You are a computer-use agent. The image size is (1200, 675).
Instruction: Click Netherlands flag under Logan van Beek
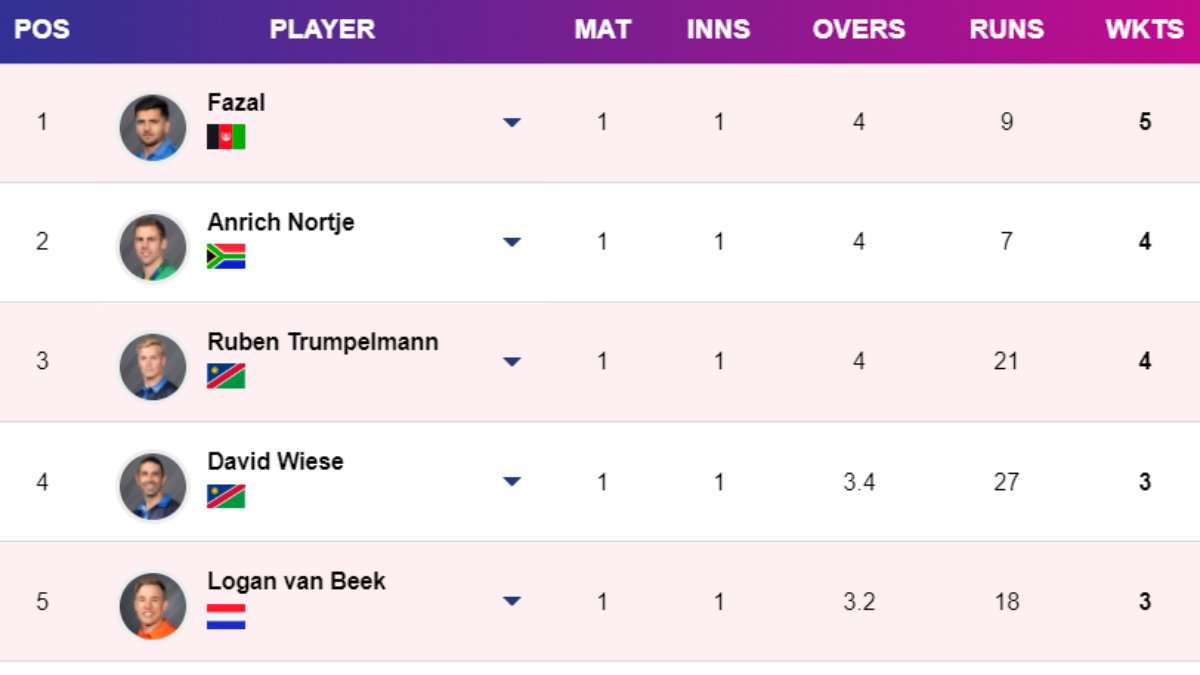tap(226, 616)
